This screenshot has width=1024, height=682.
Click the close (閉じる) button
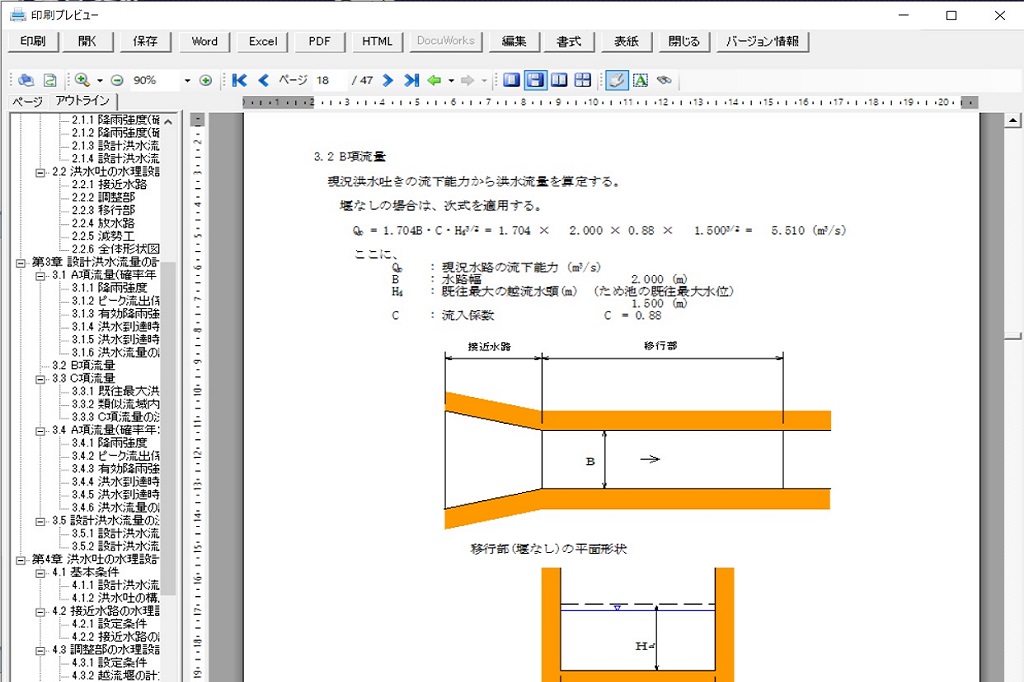coord(684,41)
